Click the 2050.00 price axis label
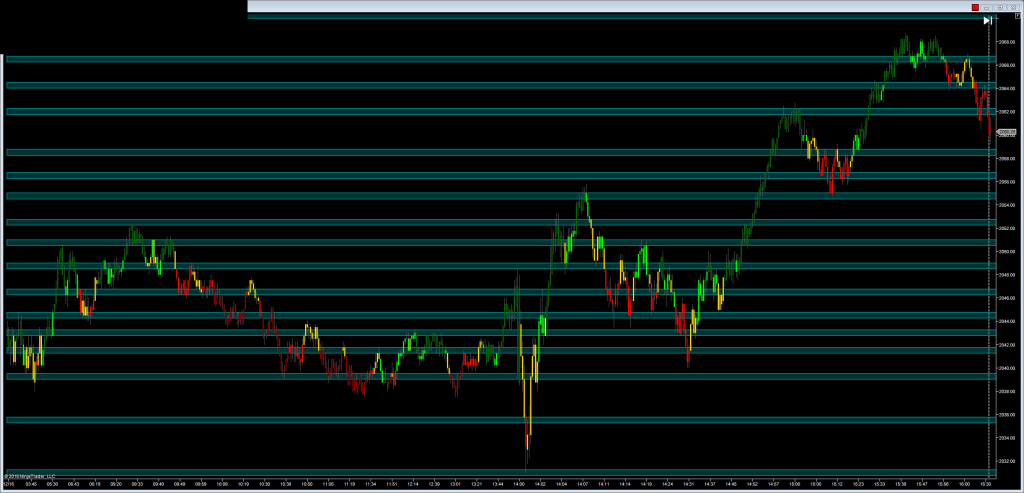Image resolution: width=1024 pixels, height=493 pixels. [x=1007, y=251]
